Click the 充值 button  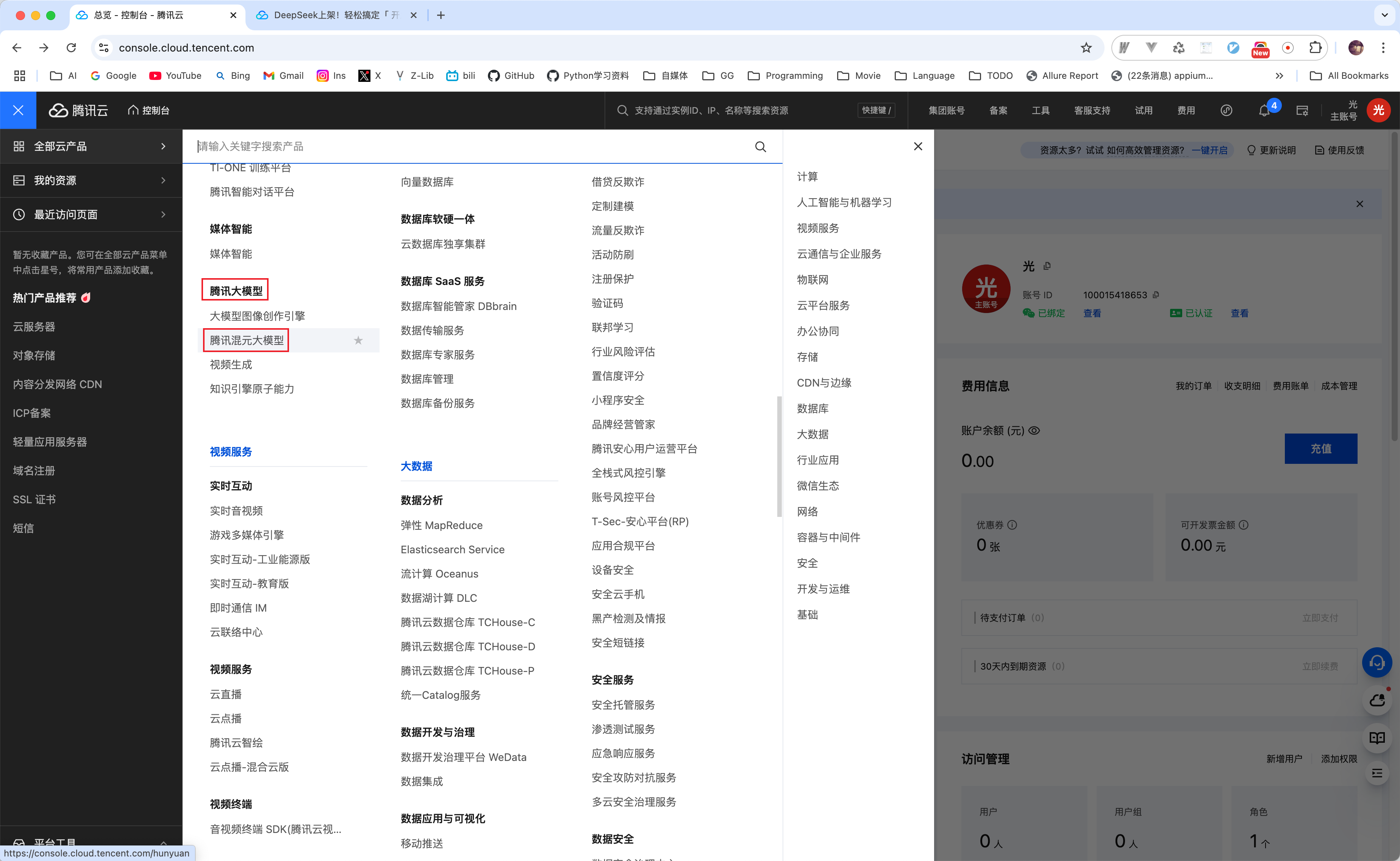[x=1320, y=449]
